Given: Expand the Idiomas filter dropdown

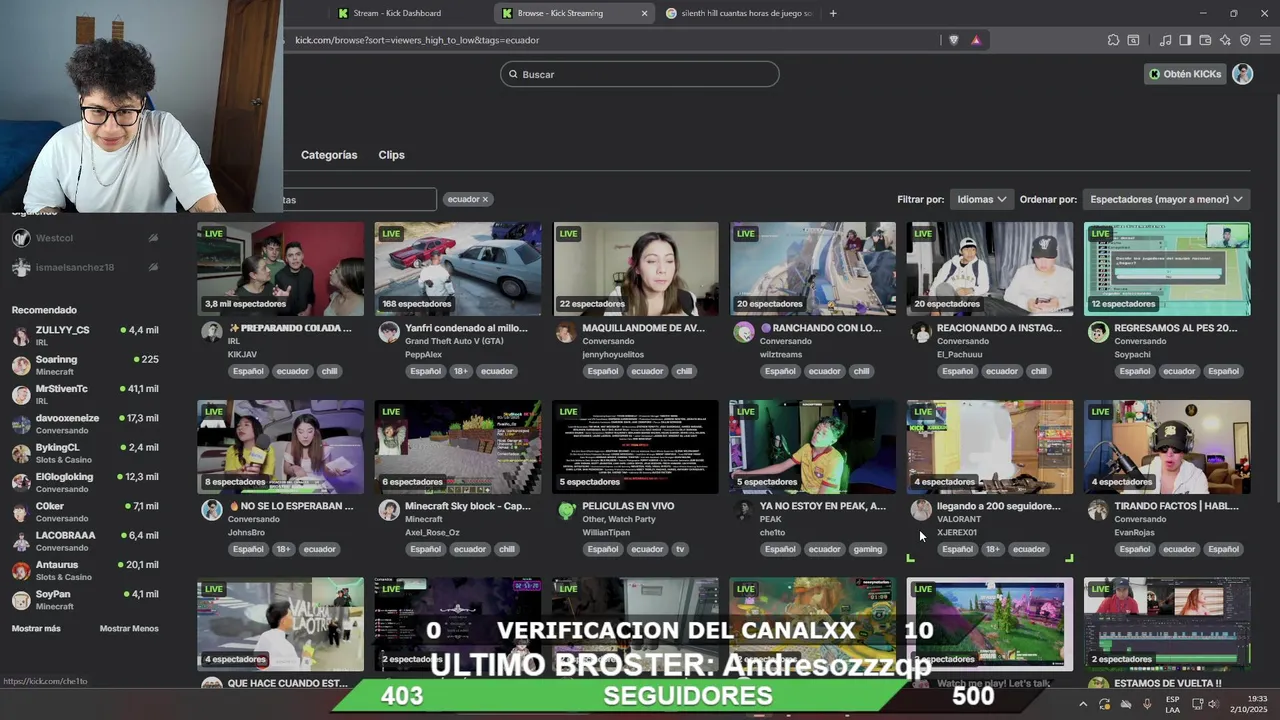Looking at the screenshot, I should 981,199.
